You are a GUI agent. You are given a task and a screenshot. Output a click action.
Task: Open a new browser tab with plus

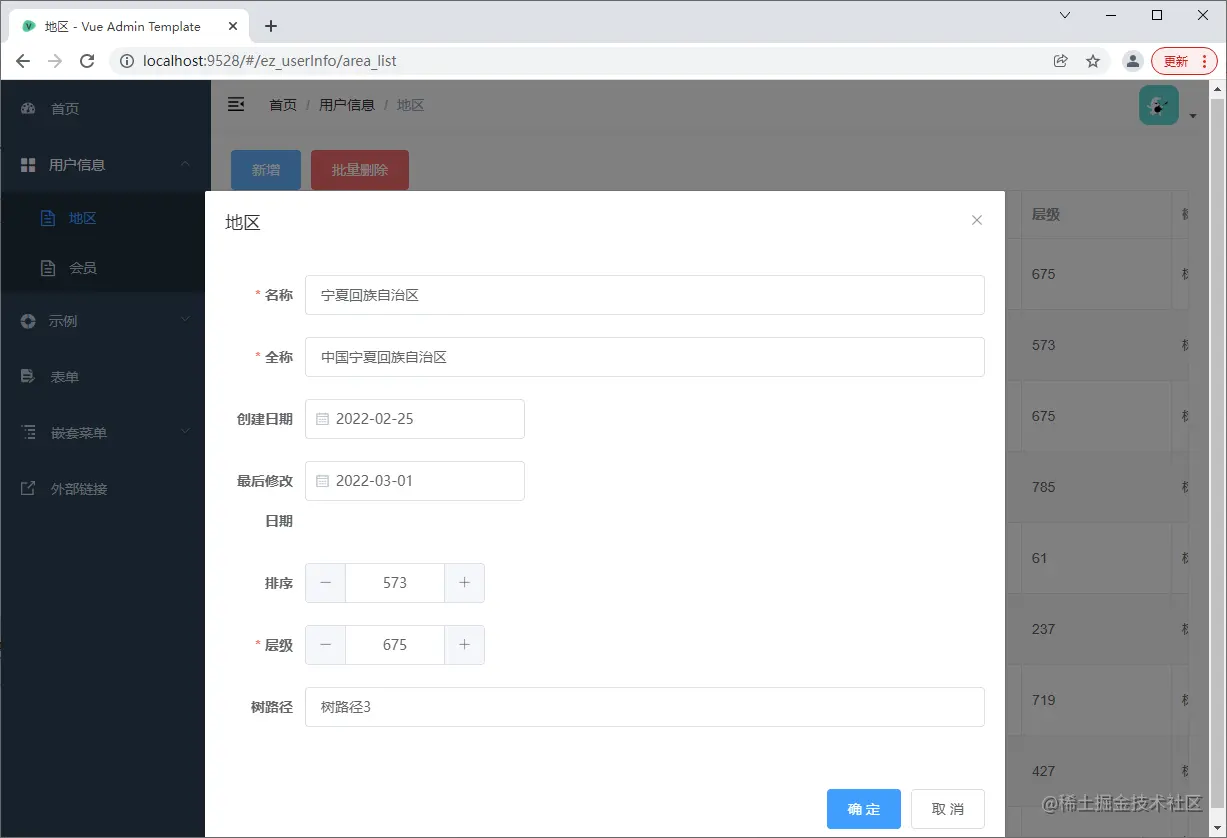pos(270,26)
